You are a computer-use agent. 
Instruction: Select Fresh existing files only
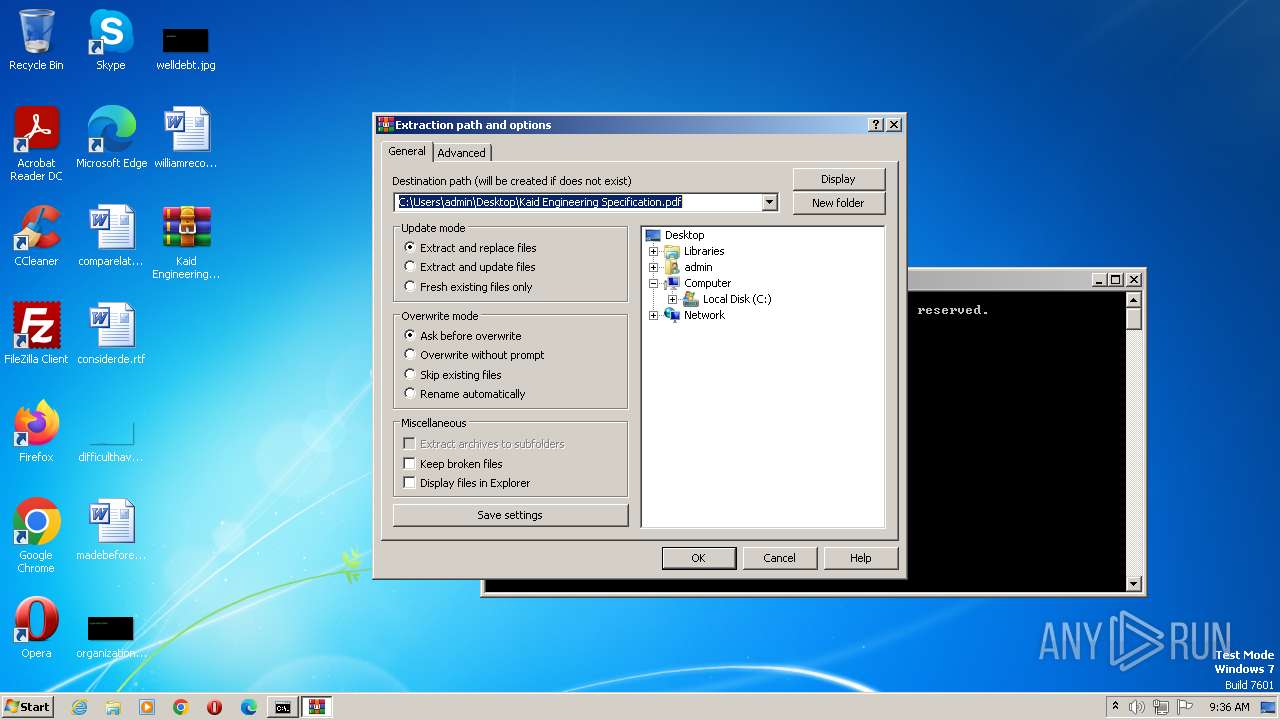468,287
